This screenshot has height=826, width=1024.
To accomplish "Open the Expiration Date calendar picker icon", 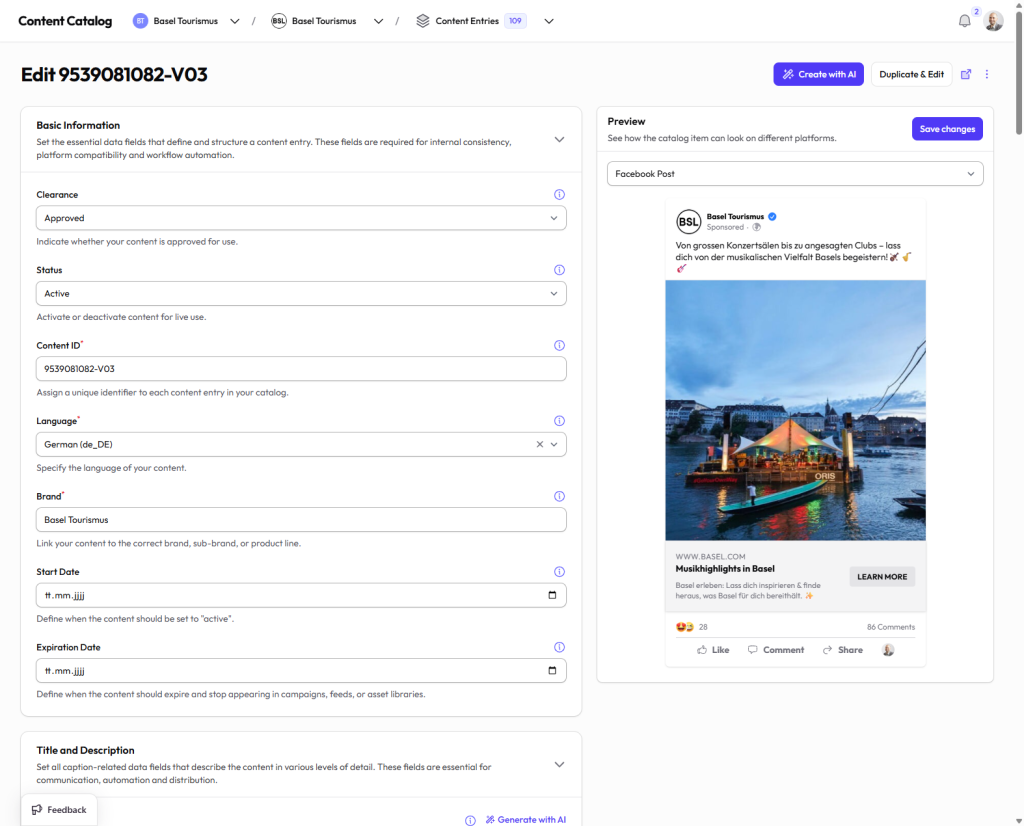I will (552, 670).
